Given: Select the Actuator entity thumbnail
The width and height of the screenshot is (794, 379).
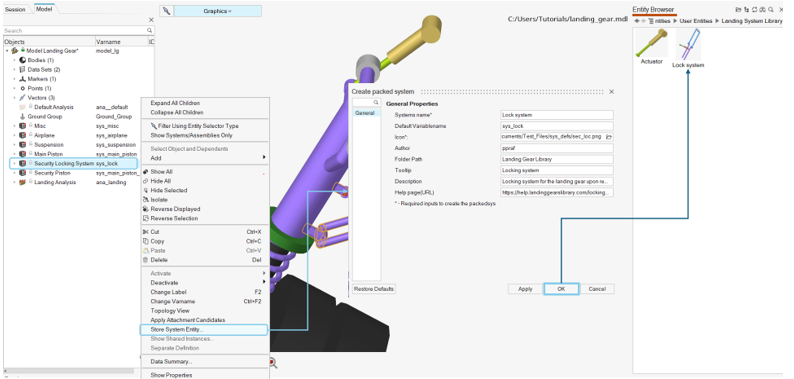Looking at the screenshot, I should coord(651,47).
